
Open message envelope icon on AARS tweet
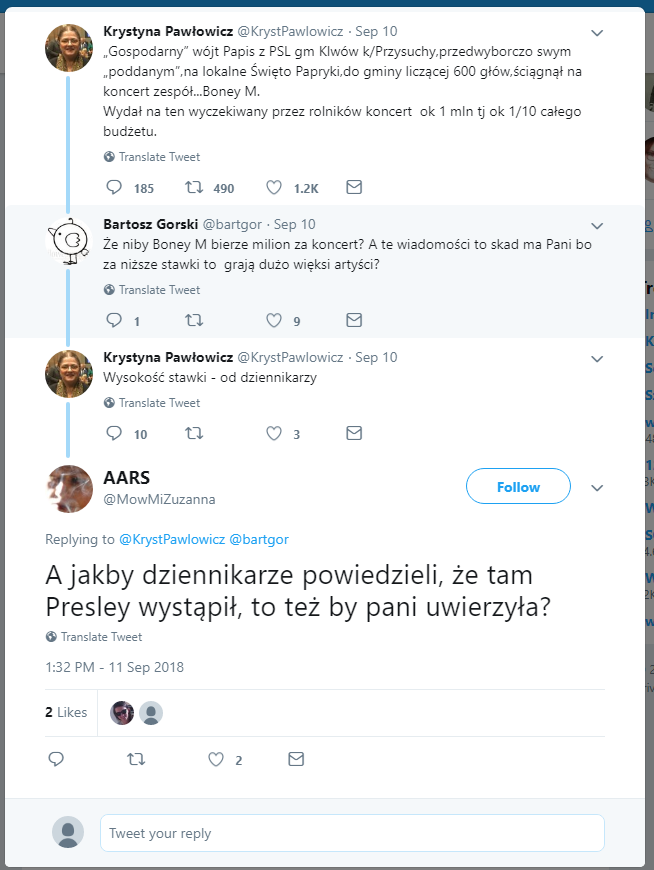tap(296, 759)
